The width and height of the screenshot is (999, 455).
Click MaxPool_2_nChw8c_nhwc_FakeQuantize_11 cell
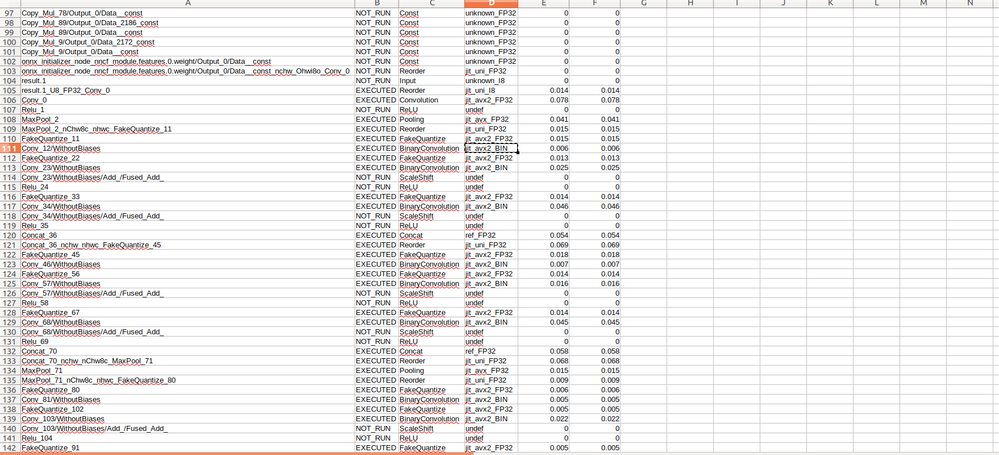[187, 129]
